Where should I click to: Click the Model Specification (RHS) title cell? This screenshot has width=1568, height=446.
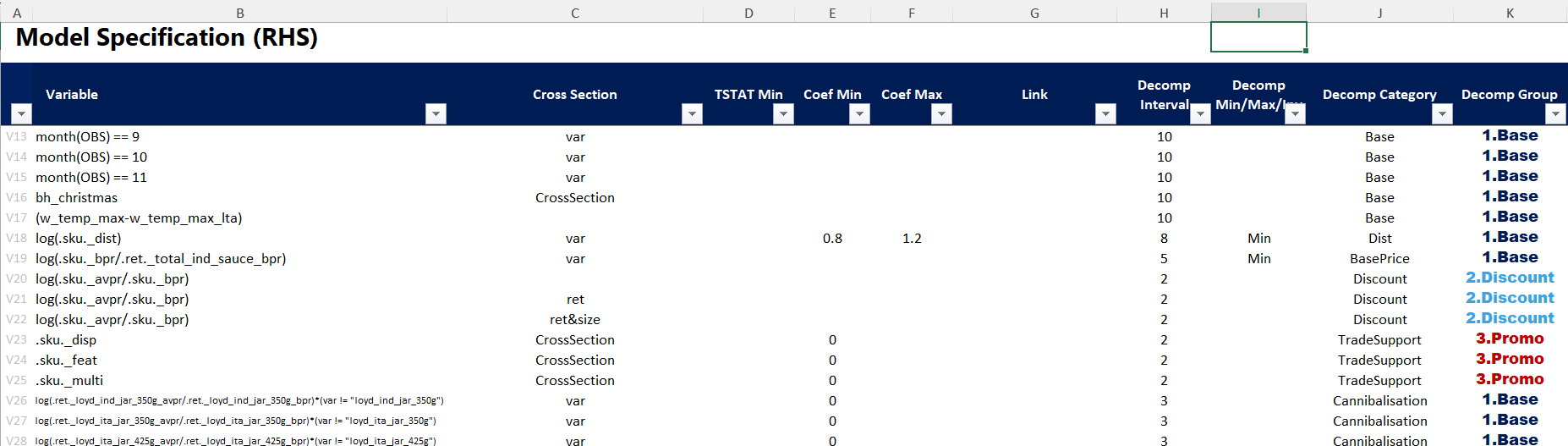pos(167,38)
